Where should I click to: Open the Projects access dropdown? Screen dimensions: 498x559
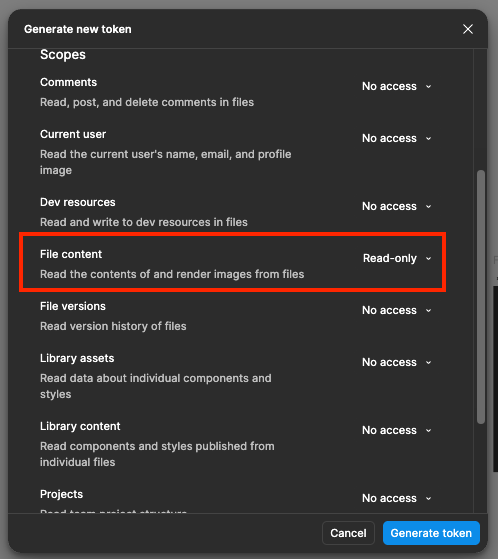[397, 498]
